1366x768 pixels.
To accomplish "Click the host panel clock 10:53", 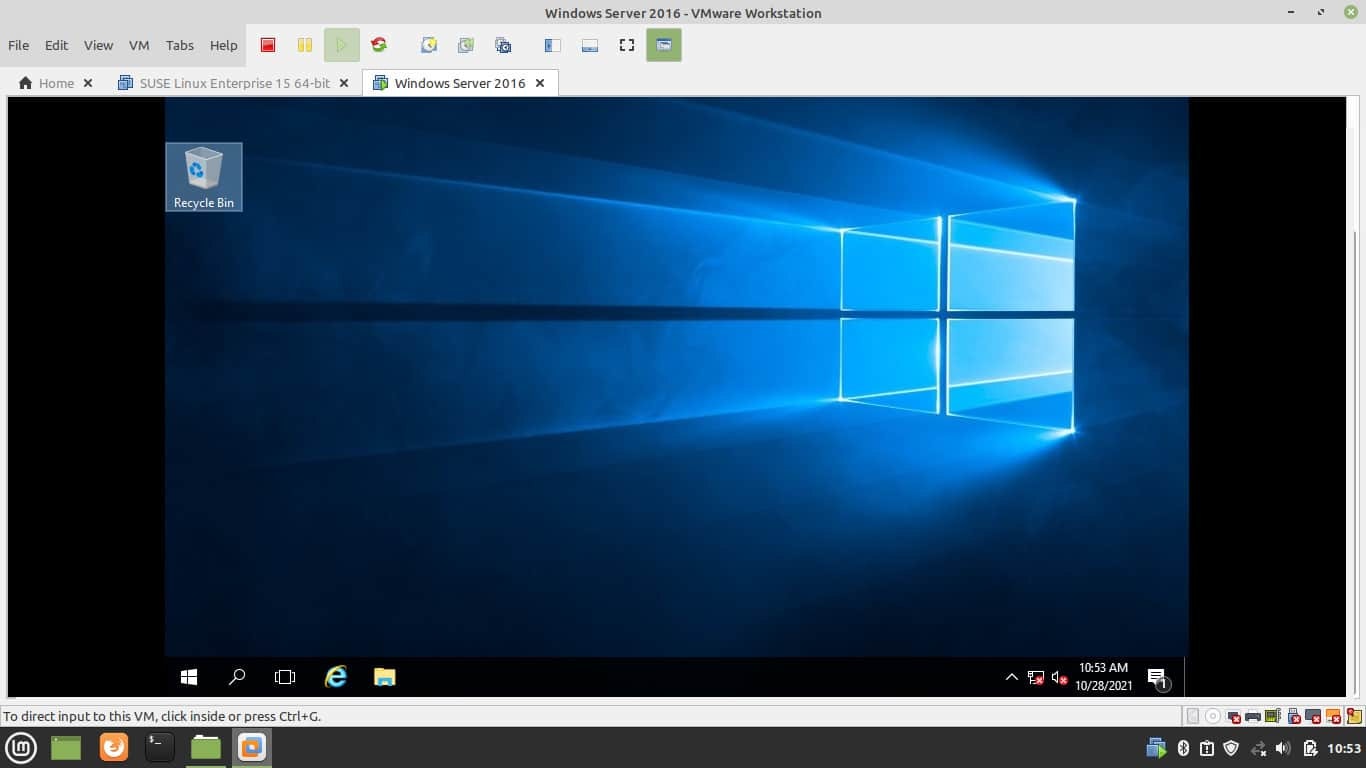I will coord(1344,748).
